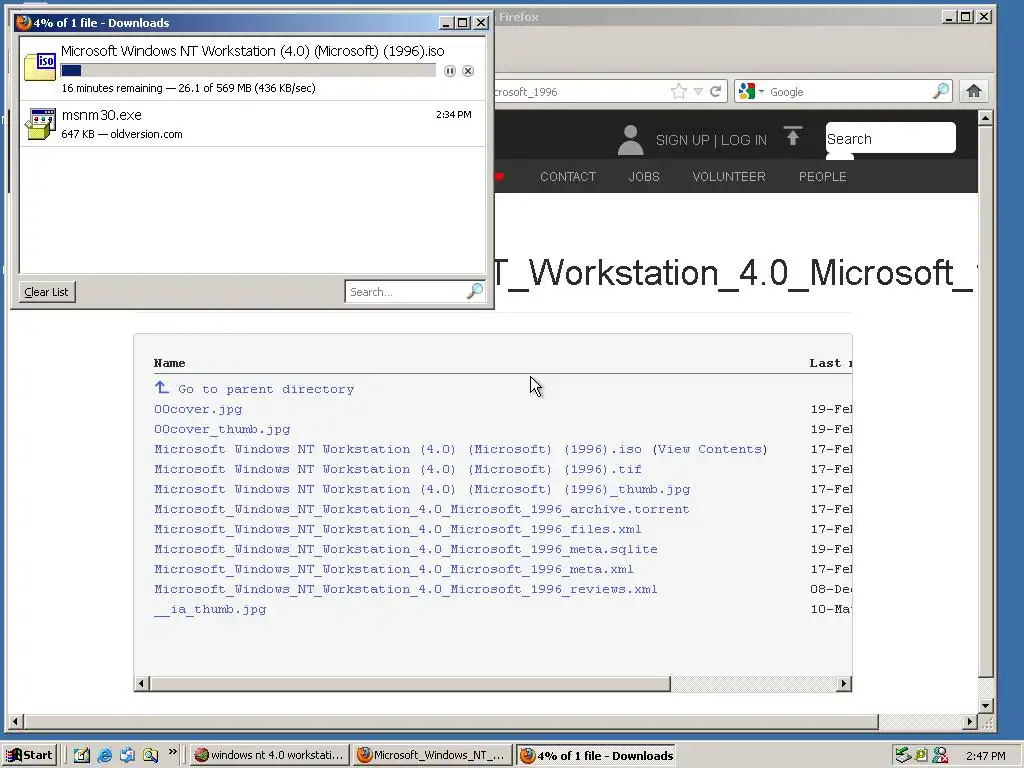Open the PEOPLE menu item
Viewport: 1024px width, 768px height.
[822, 176]
